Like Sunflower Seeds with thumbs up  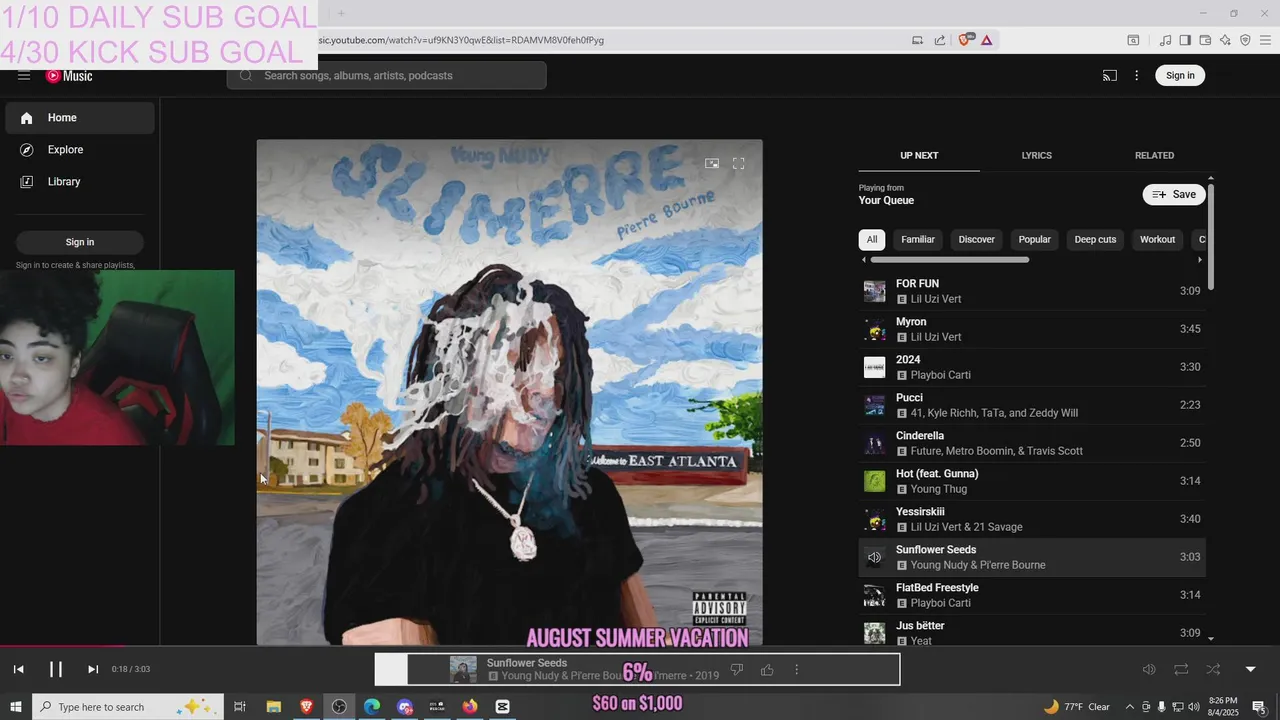tap(767, 670)
